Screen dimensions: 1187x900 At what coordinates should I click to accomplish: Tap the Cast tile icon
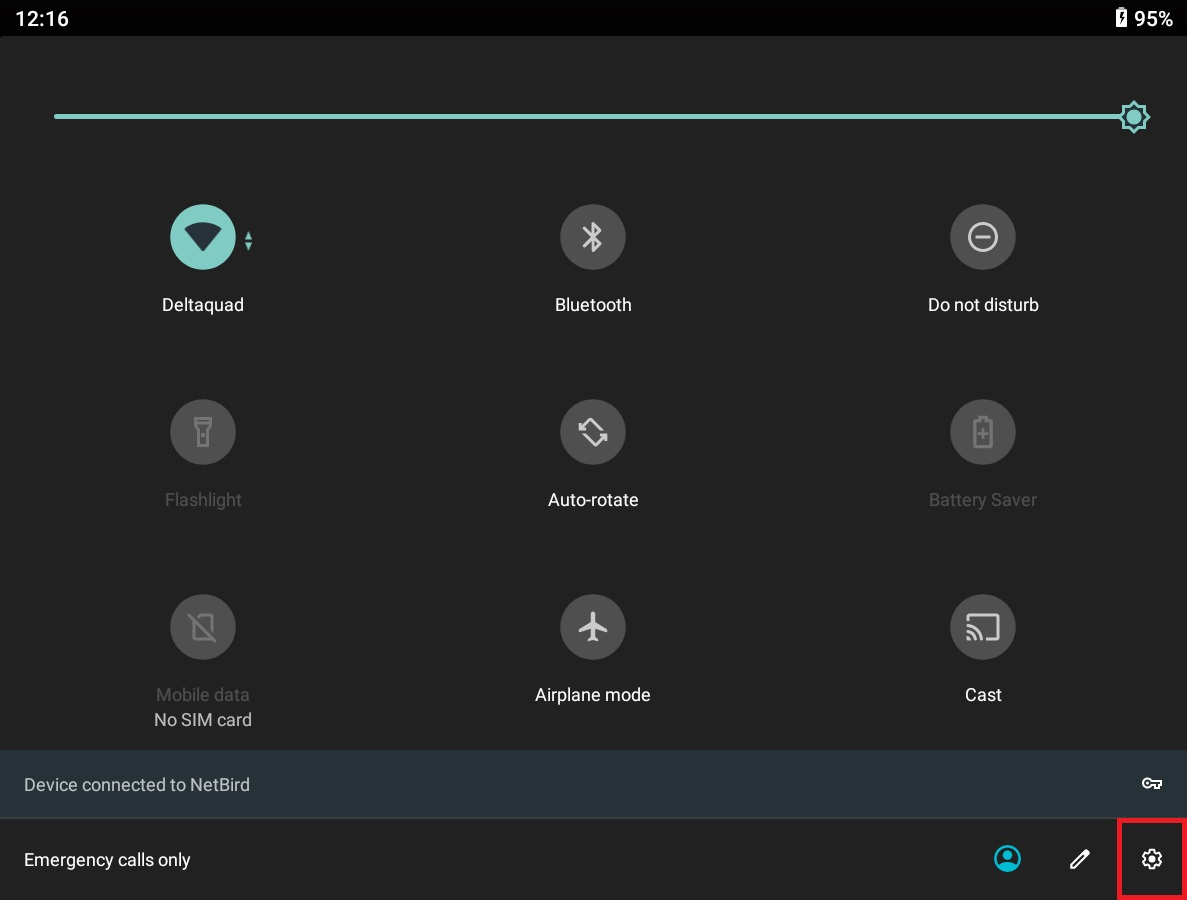pyautogui.click(x=982, y=627)
